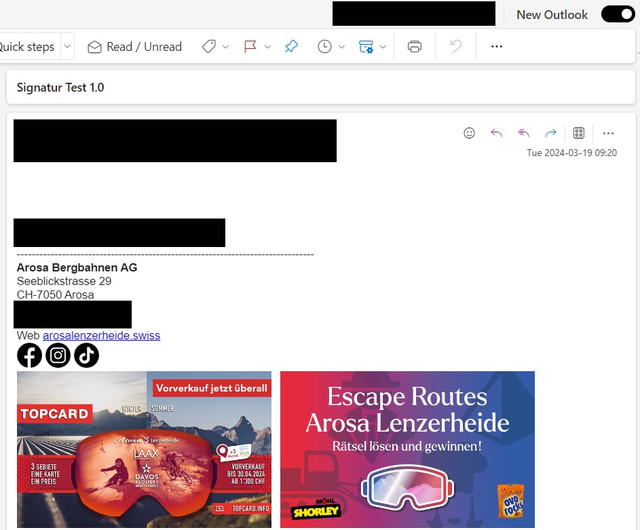
Task: Click the Snooze clock icon
Action: (x=324, y=47)
